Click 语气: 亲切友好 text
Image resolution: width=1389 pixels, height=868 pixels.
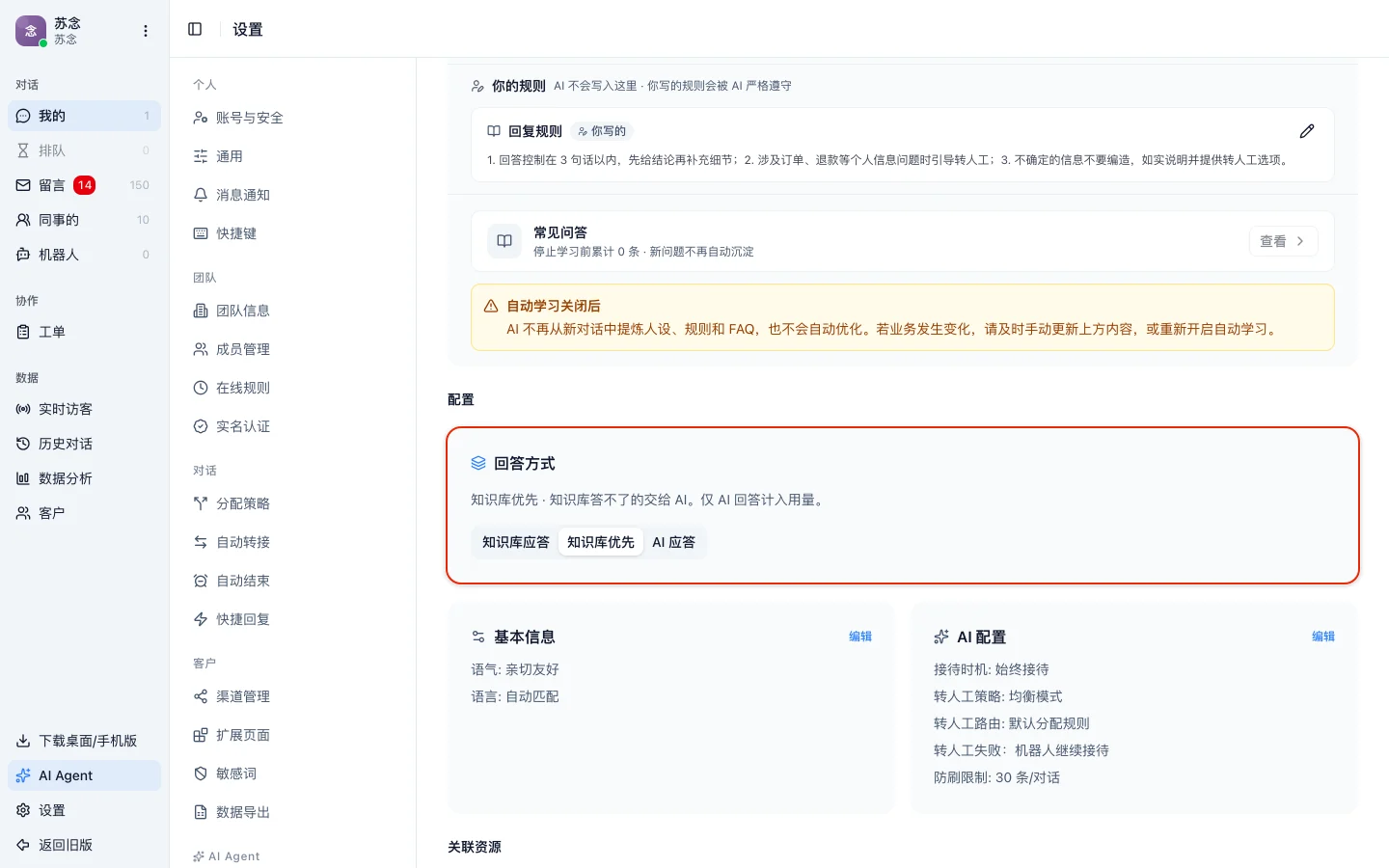515,669
